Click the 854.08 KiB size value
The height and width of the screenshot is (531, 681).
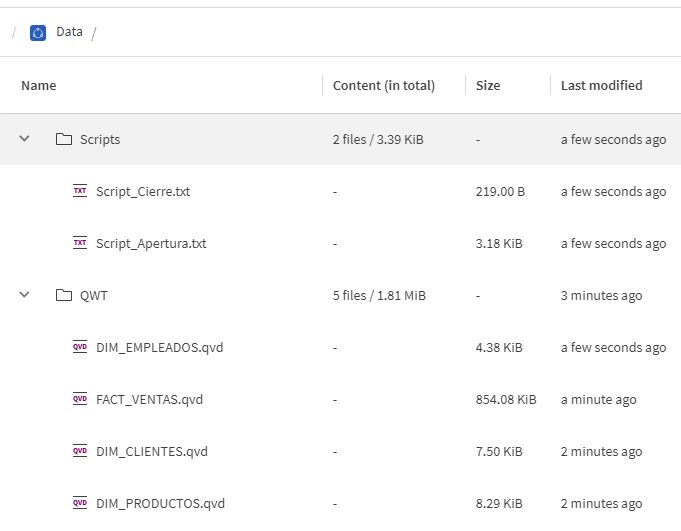[x=506, y=399]
